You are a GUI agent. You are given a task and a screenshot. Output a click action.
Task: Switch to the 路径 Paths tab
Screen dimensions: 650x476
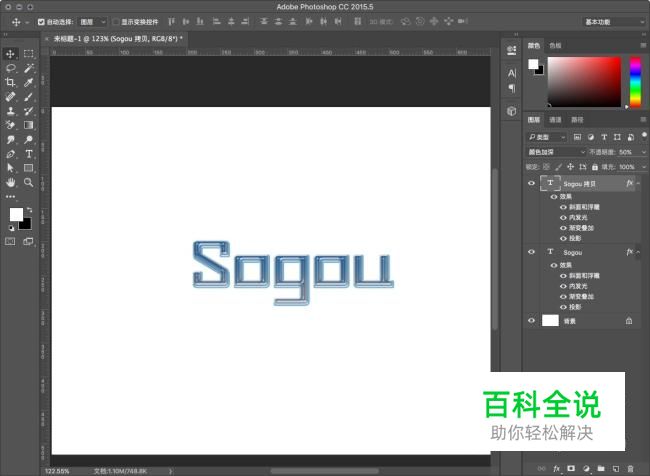tap(577, 120)
